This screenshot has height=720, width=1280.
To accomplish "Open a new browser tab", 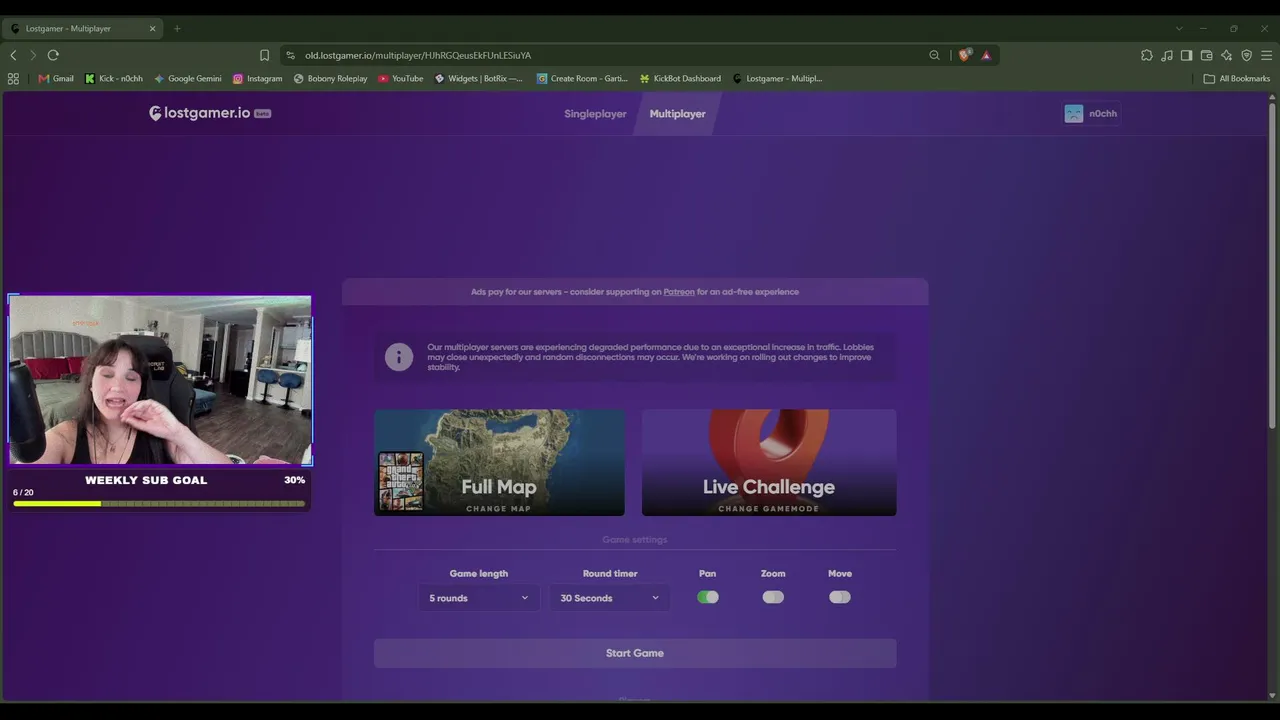I will coord(177,28).
